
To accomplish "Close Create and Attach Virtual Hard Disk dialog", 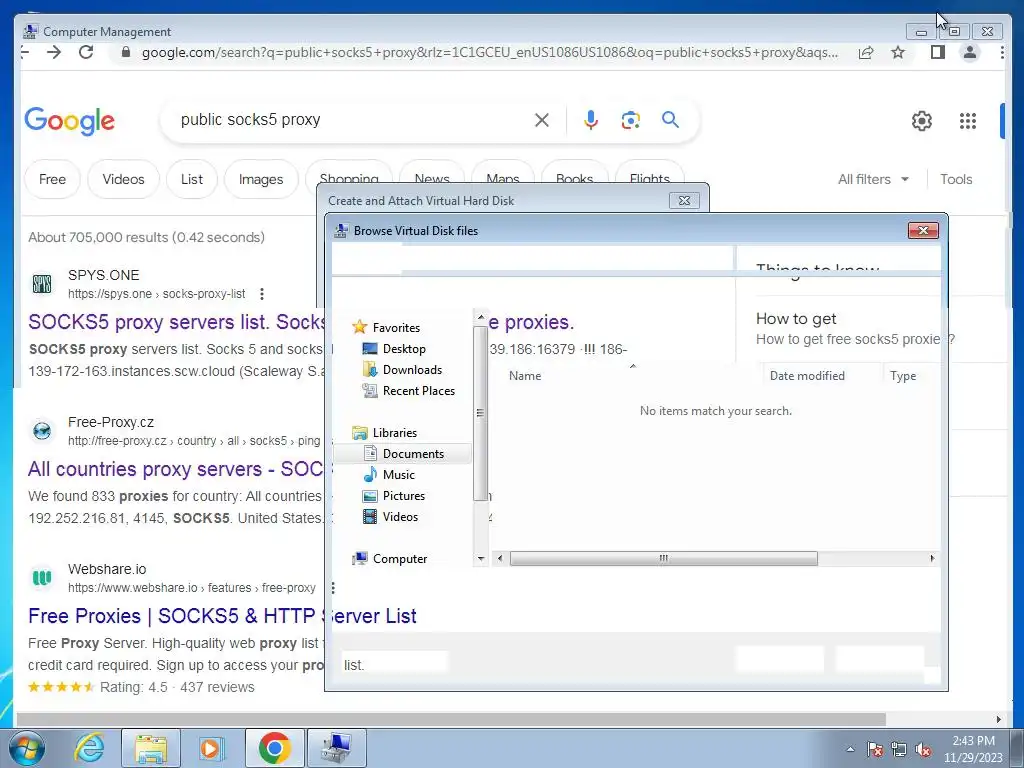I will [684, 200].
